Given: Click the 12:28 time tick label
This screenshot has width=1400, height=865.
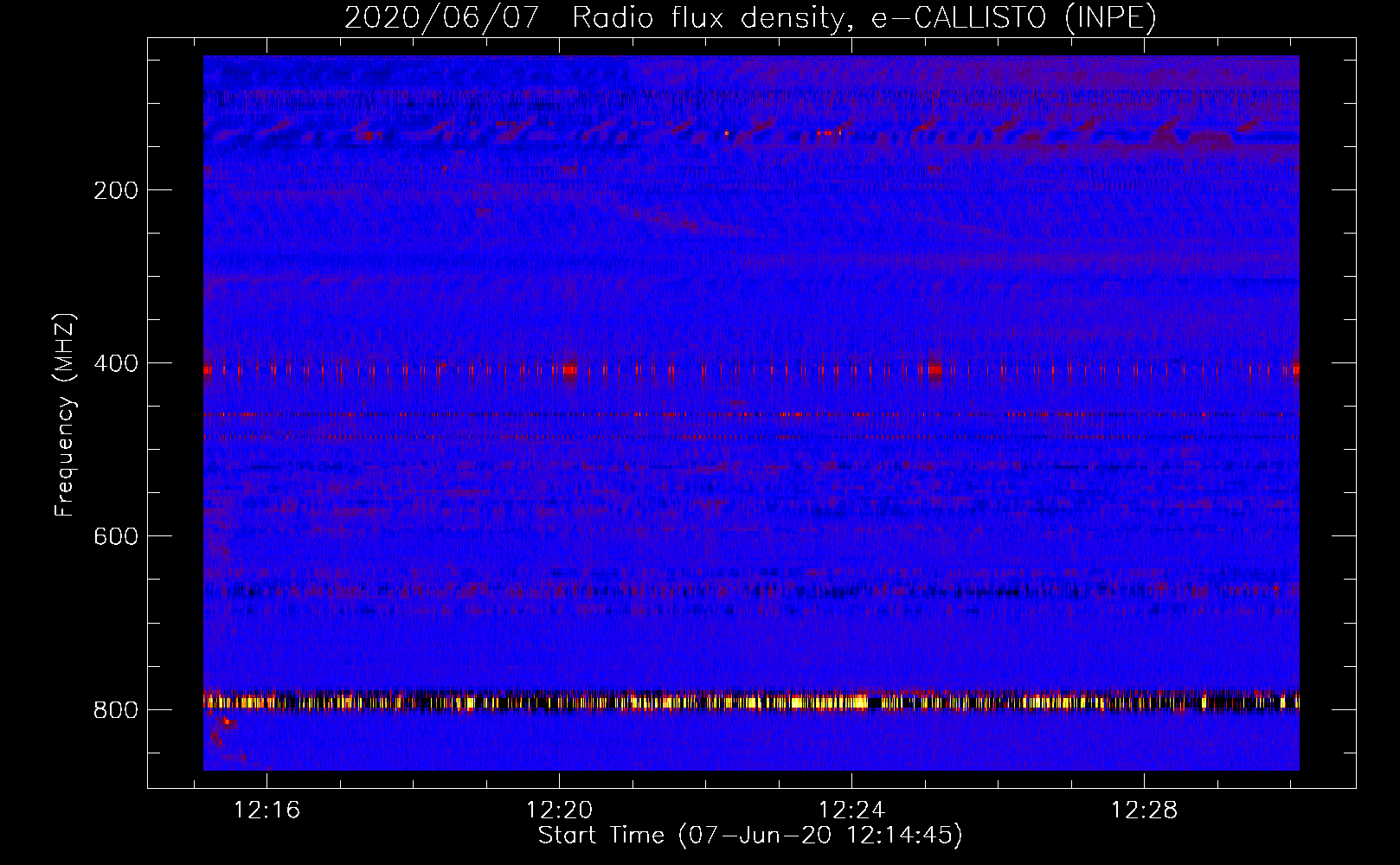Looking at the screenshot, I should (x=1144, y=811).
